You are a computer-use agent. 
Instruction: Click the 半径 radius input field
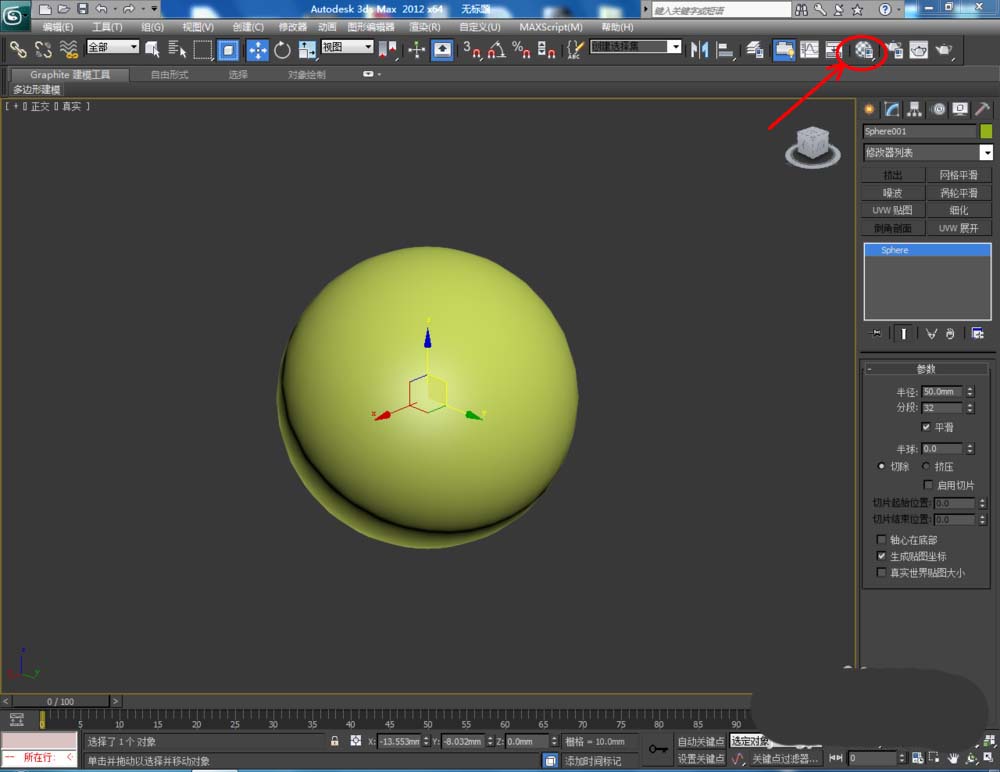(941, 392)
